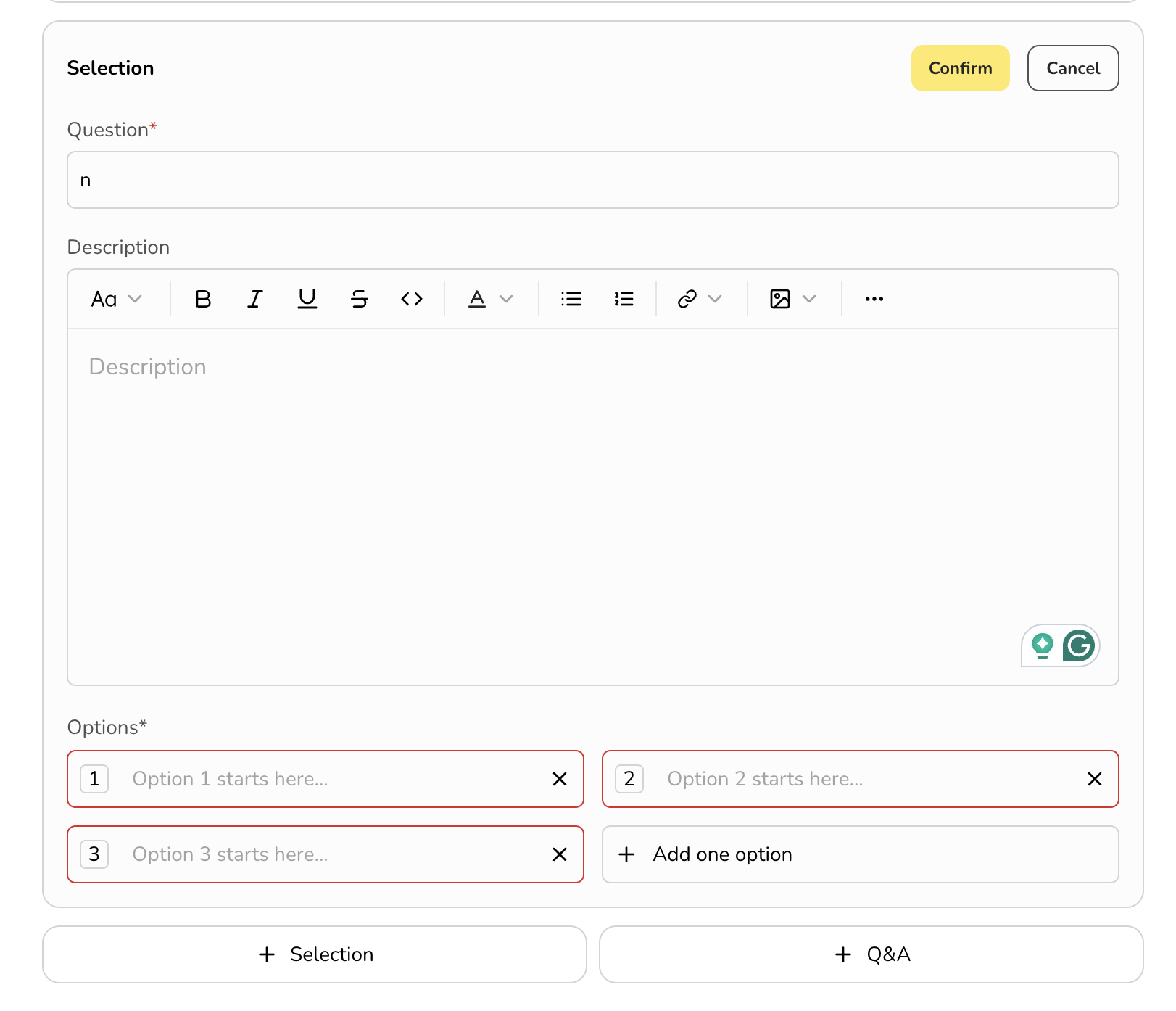Screen dimensions: 1176x1011
Task: Click the Description label above the editor
Action: point(118,247)
